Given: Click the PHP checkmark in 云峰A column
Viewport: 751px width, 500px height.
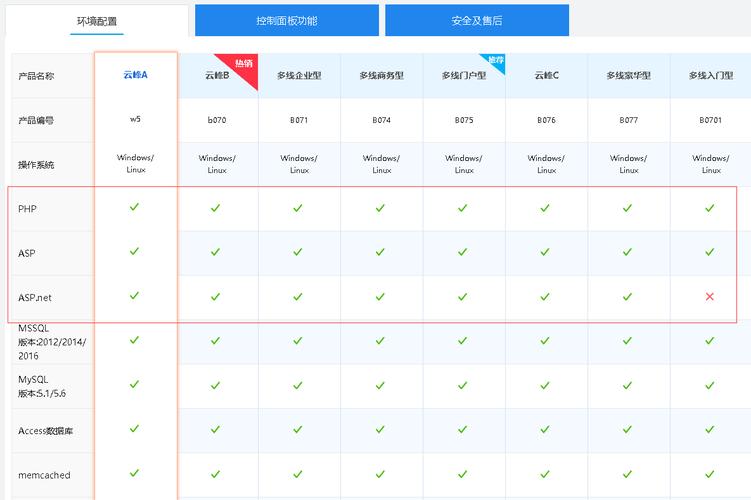Looking at the screenshot, I should coord(134,207).
